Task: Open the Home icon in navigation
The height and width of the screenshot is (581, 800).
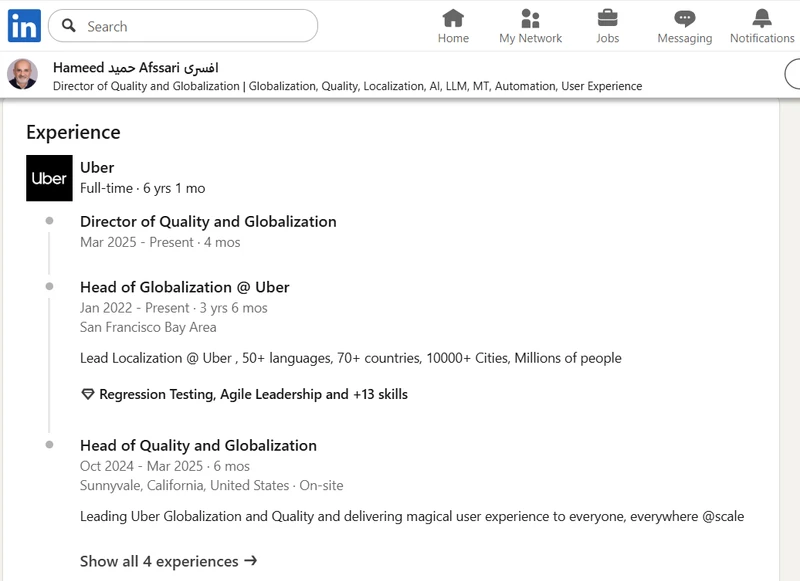Action: pos(453,19)
